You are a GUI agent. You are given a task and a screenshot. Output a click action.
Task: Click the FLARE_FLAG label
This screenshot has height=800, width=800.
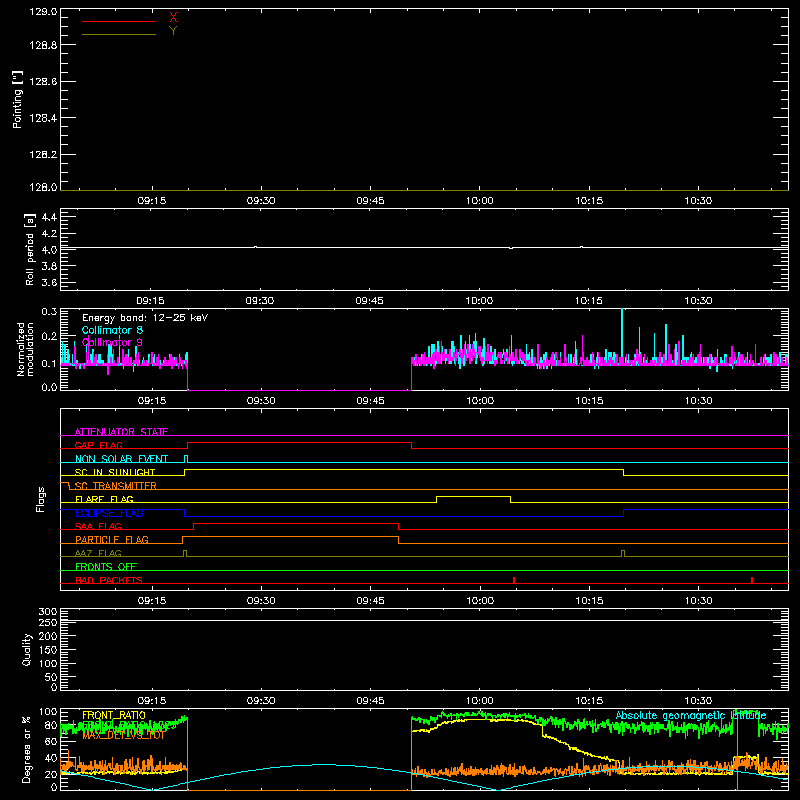(104, 499)
